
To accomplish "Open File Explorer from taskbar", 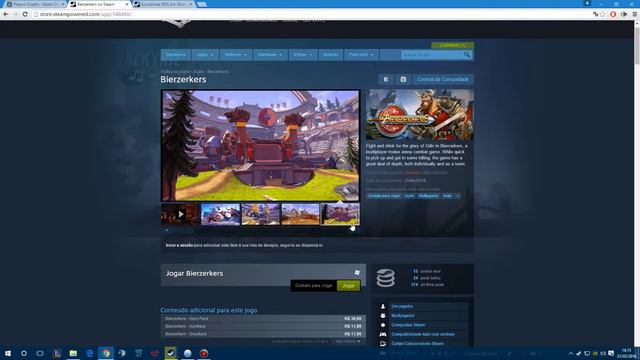I will (x=73, y=353).
